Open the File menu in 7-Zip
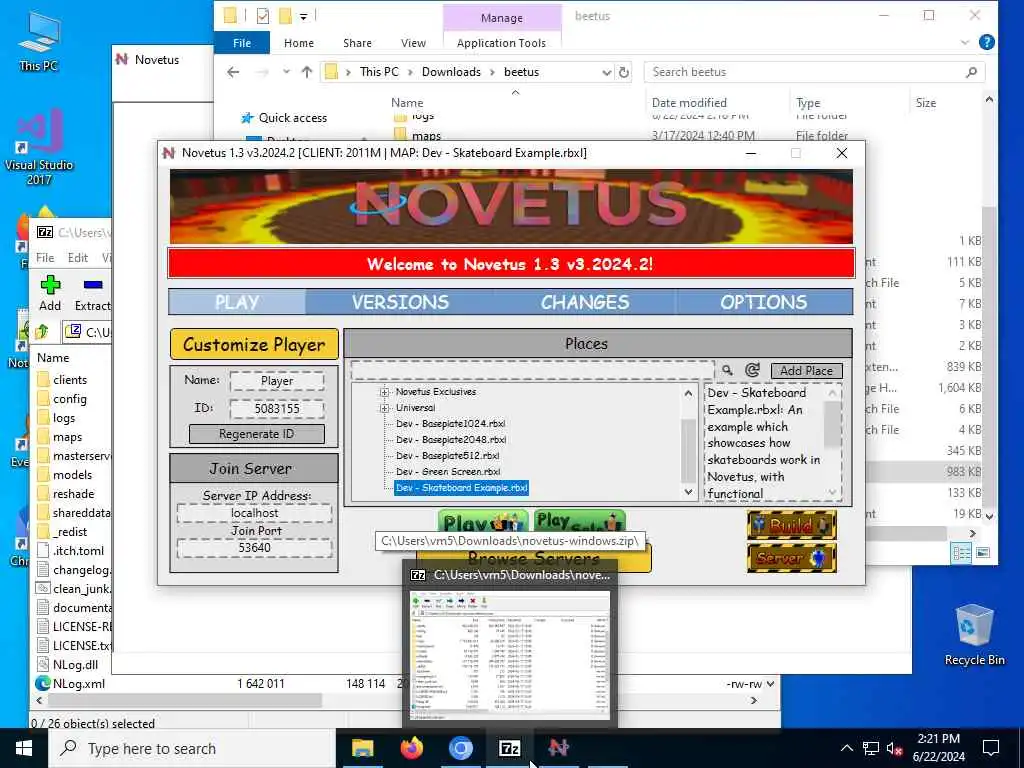The height and width of the screenshot is (768, 1024). point(45,258)
